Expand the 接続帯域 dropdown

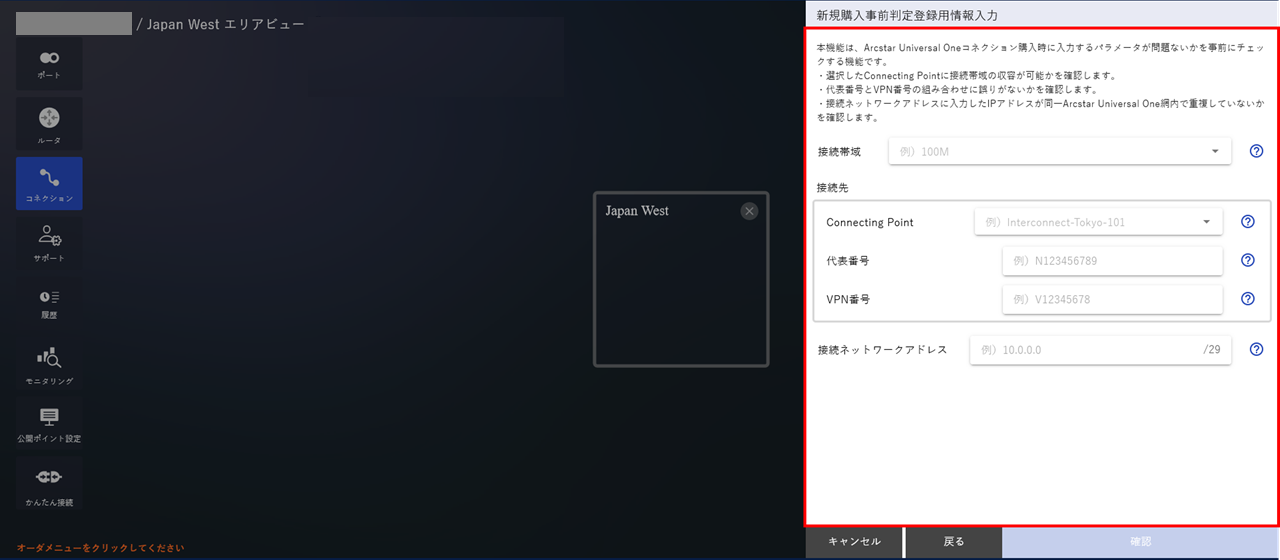tap(1060, 152)
